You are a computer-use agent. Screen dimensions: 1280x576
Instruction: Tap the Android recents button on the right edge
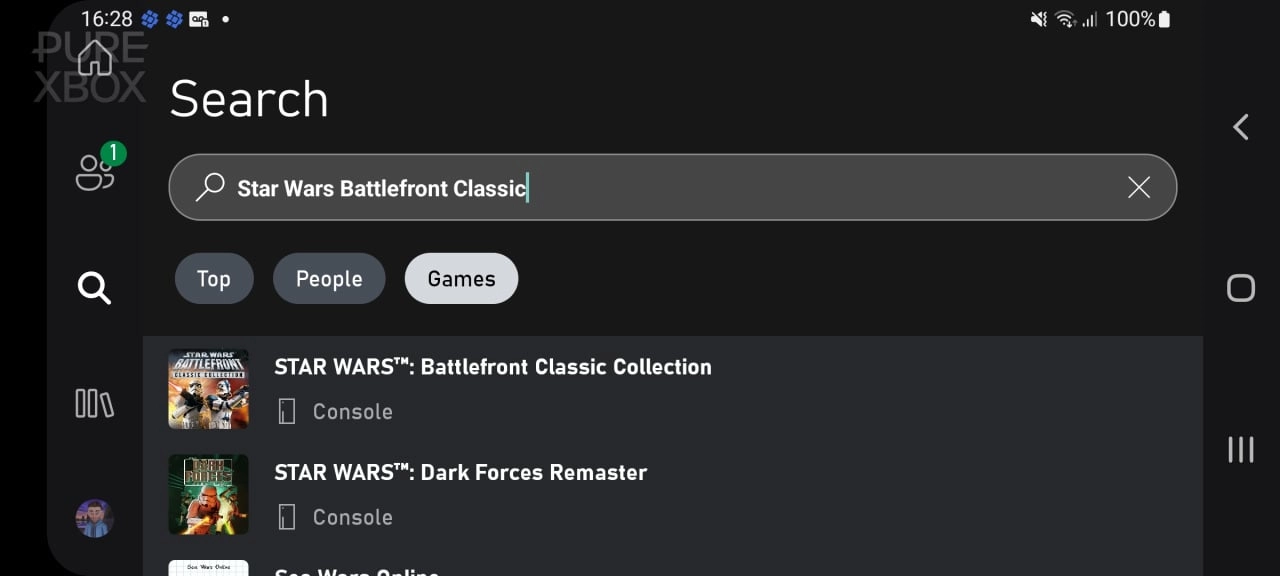point(1240,450)
